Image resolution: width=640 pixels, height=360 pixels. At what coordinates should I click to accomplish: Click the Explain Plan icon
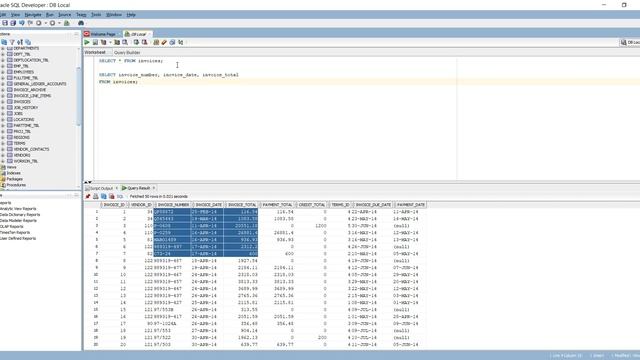[x=103, y=42]
